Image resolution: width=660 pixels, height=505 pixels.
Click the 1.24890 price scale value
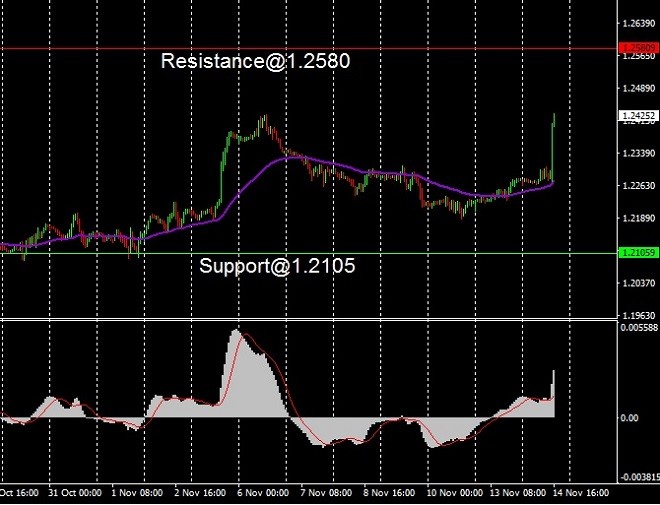pos(639,88)
